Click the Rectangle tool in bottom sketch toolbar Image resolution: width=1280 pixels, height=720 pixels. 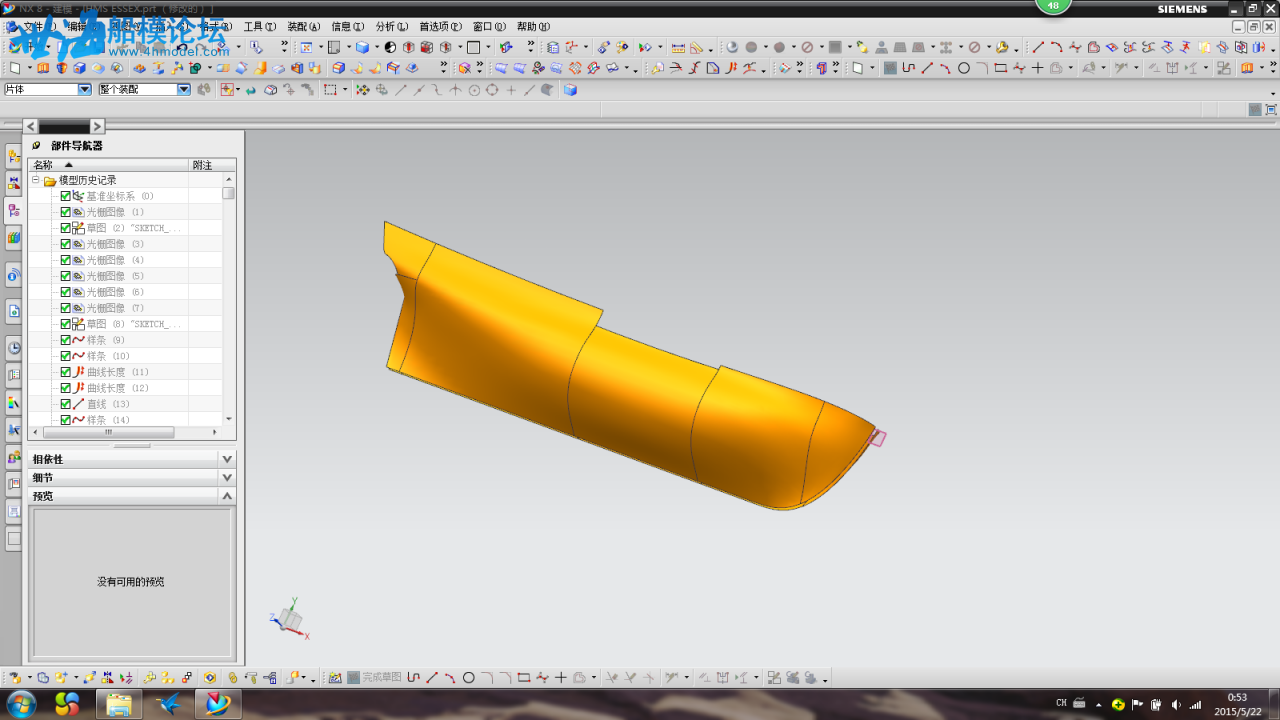coord(523,677)
